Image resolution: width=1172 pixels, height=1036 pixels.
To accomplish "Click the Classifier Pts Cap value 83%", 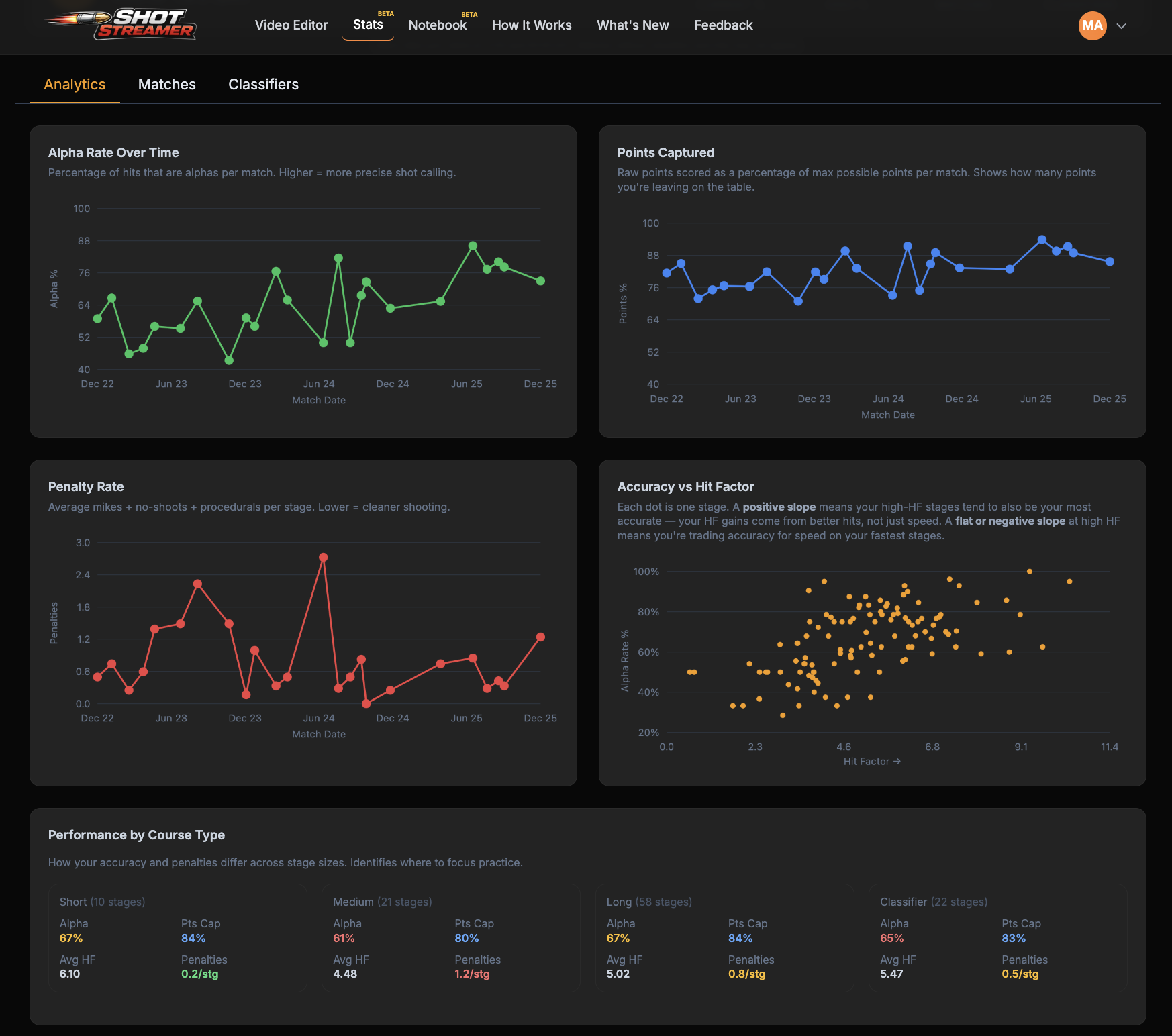I will pos(1014,938).
